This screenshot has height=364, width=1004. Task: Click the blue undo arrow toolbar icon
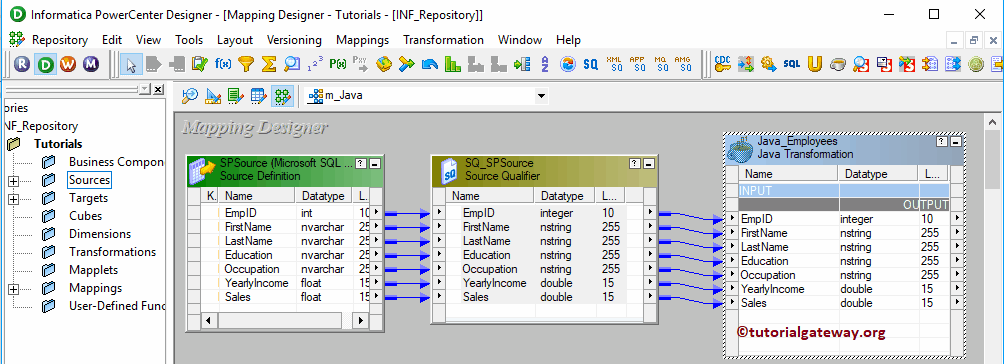(x=430, y=64)
